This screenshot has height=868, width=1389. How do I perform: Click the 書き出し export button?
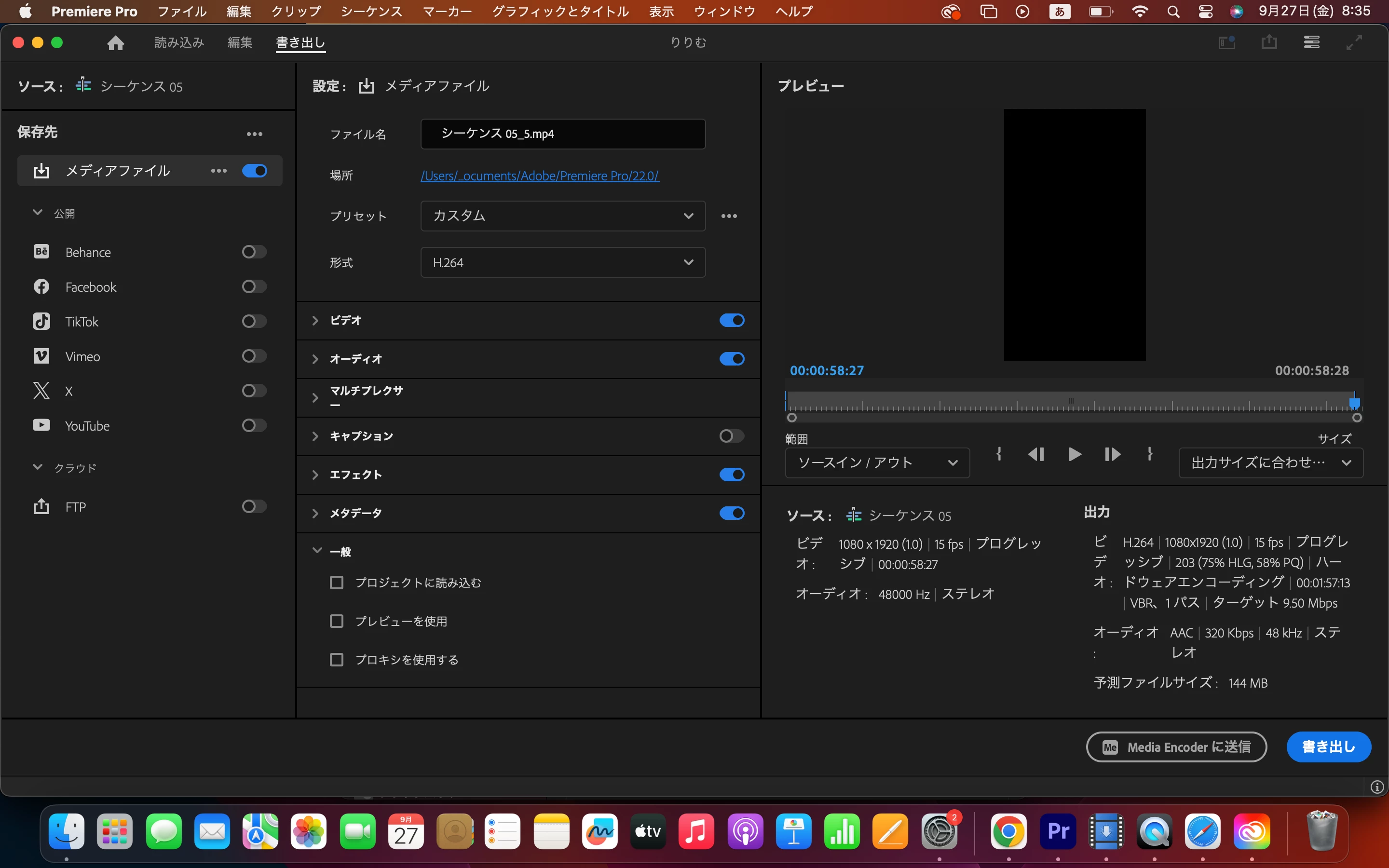tap(1328, 747)
